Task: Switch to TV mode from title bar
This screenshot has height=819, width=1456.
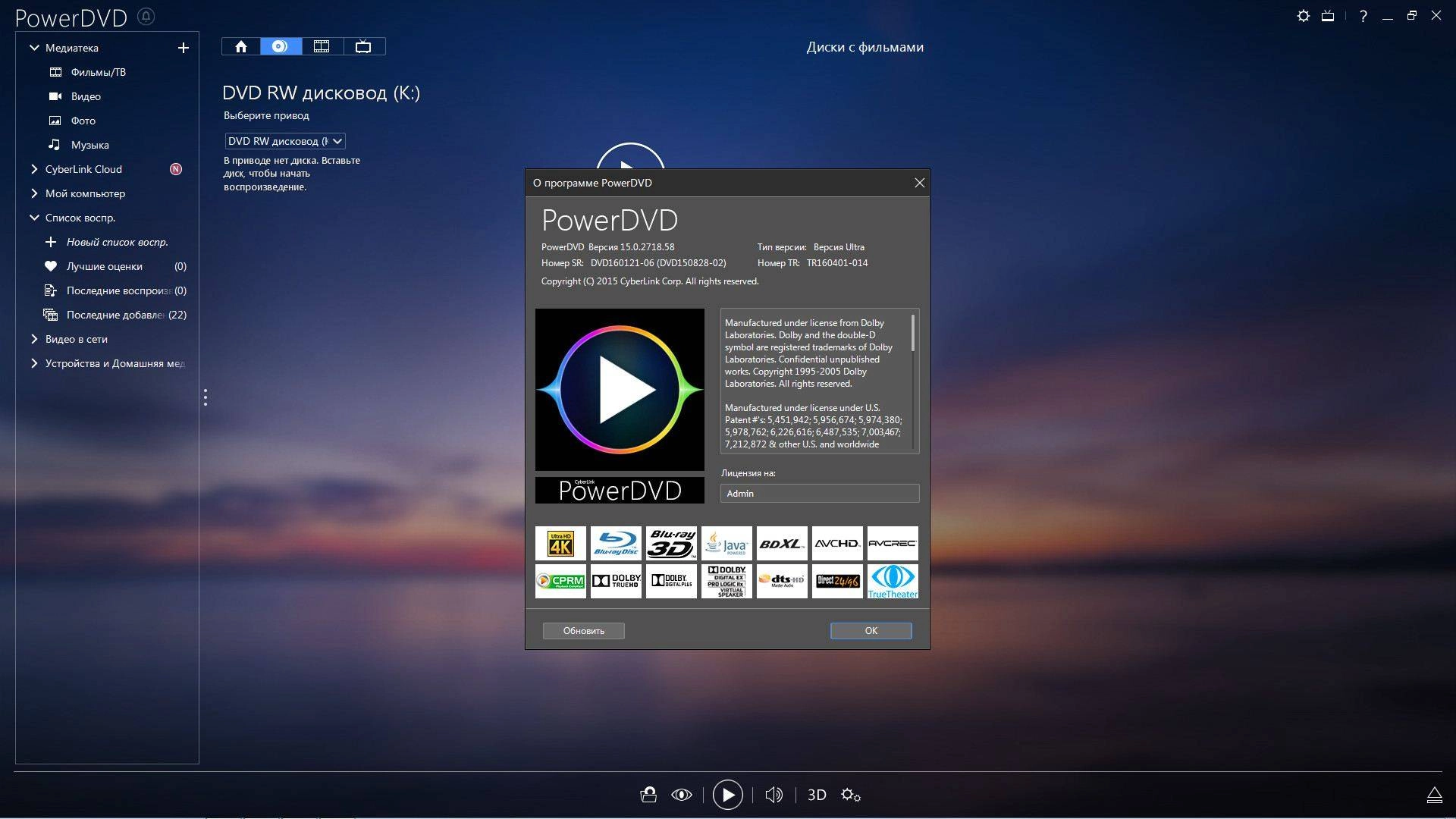Action: pos(1328,16)
